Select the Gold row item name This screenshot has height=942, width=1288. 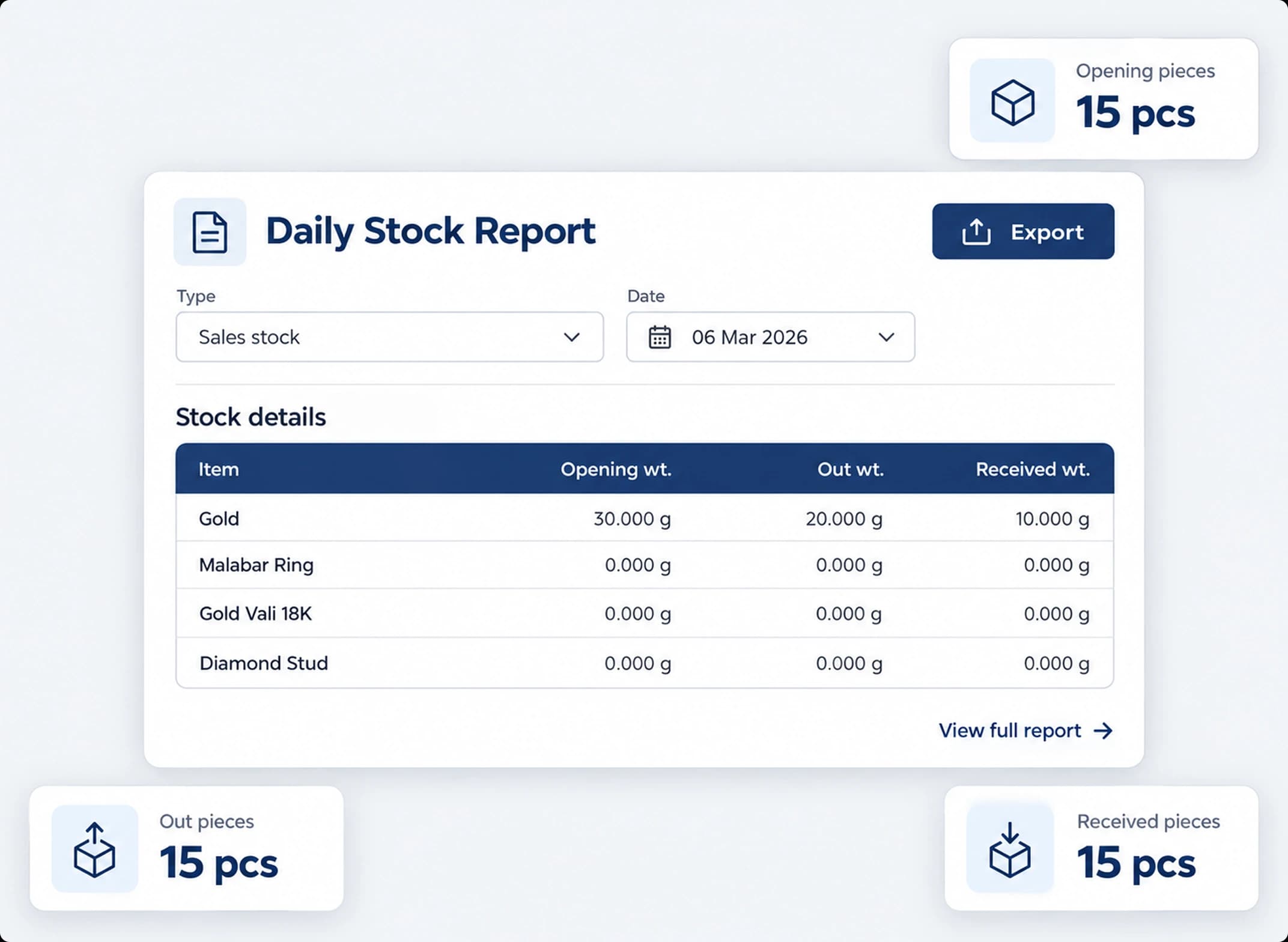point(219,518)
